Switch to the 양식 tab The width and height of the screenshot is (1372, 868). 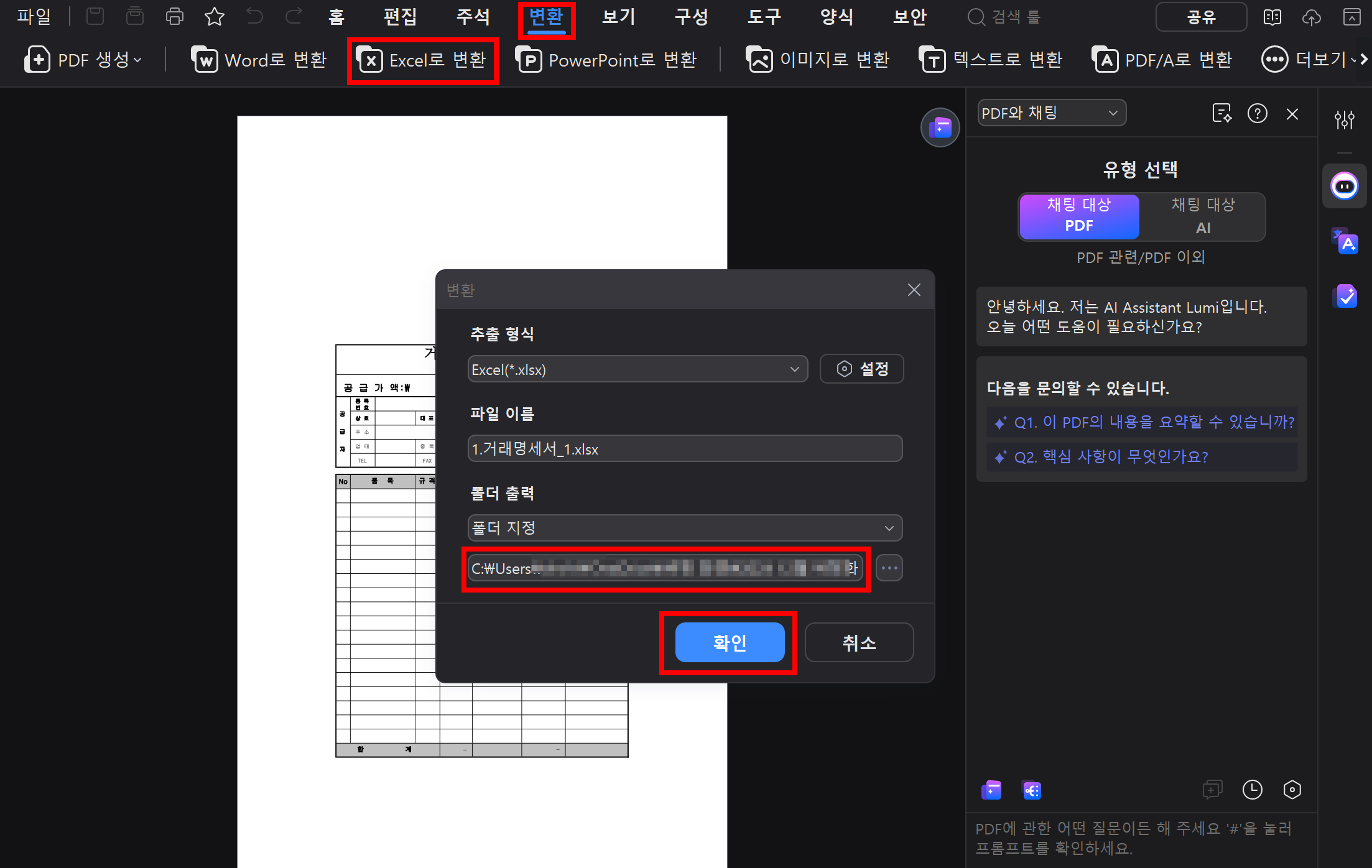point(837,17)
